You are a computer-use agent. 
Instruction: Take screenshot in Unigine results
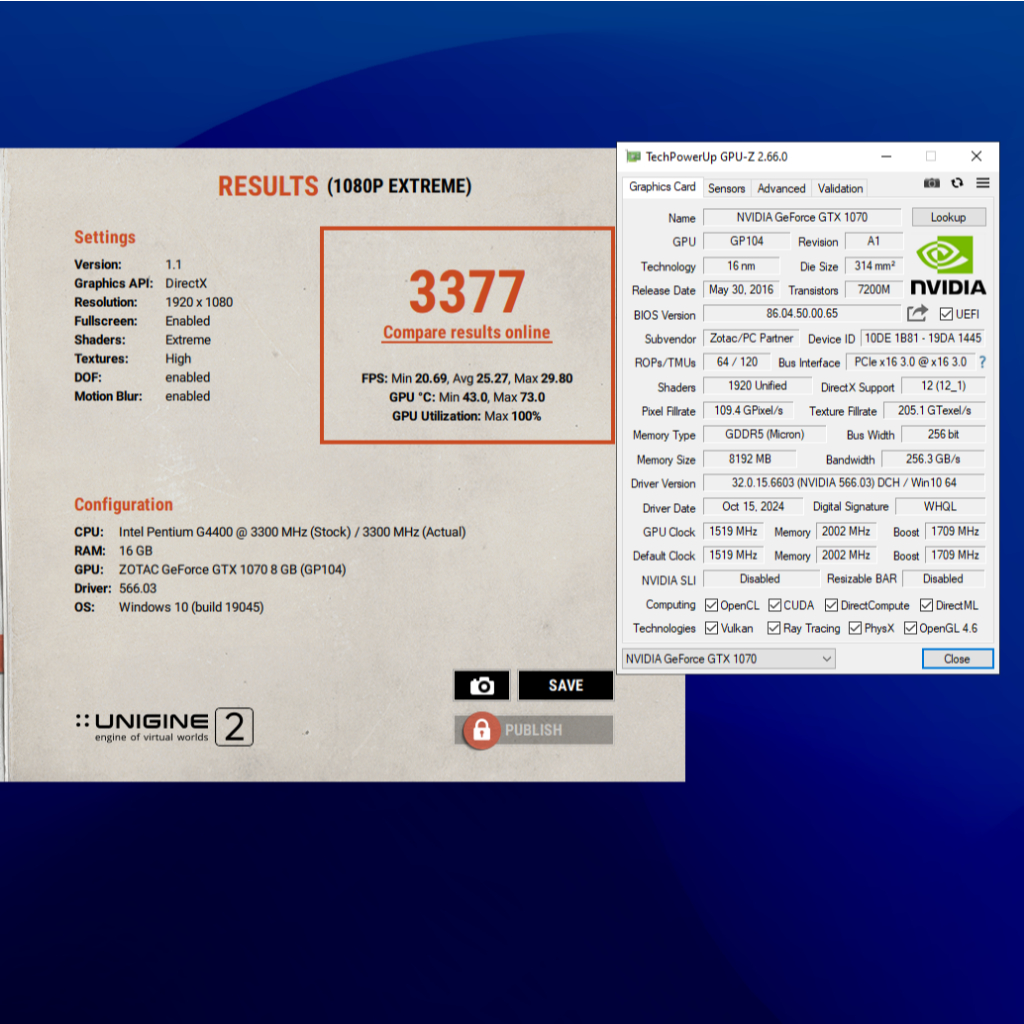(481, 686)
